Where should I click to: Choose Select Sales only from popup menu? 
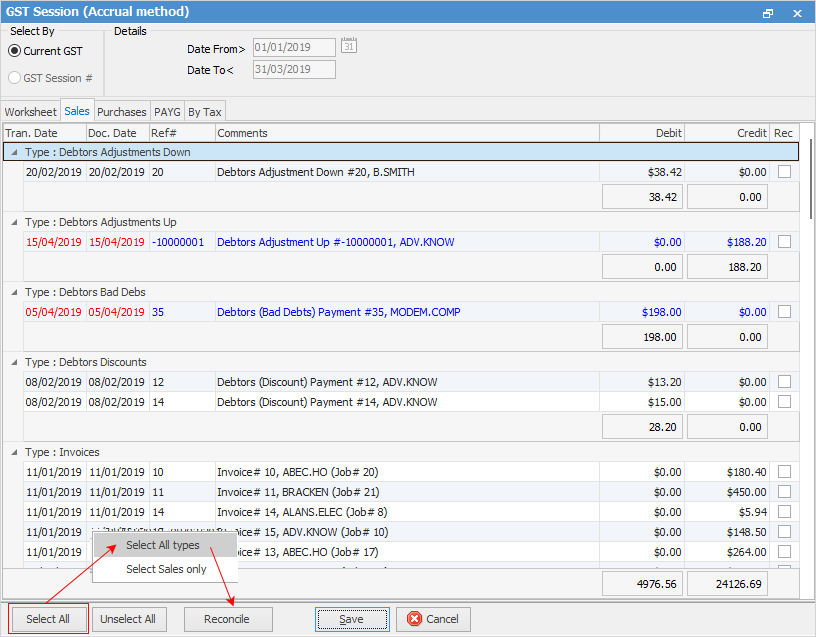(x=166, y=569)
